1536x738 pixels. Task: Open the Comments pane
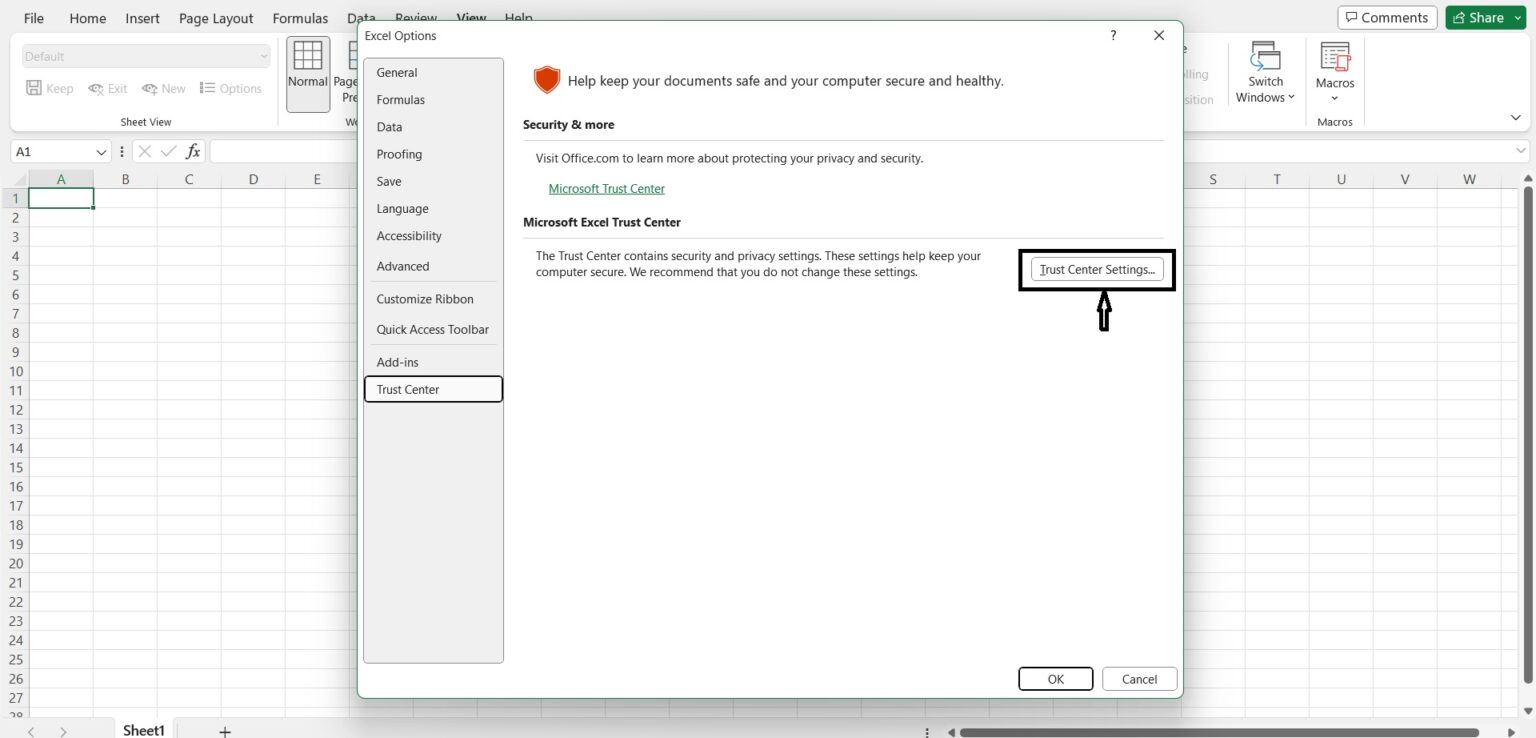point(1387,17)
